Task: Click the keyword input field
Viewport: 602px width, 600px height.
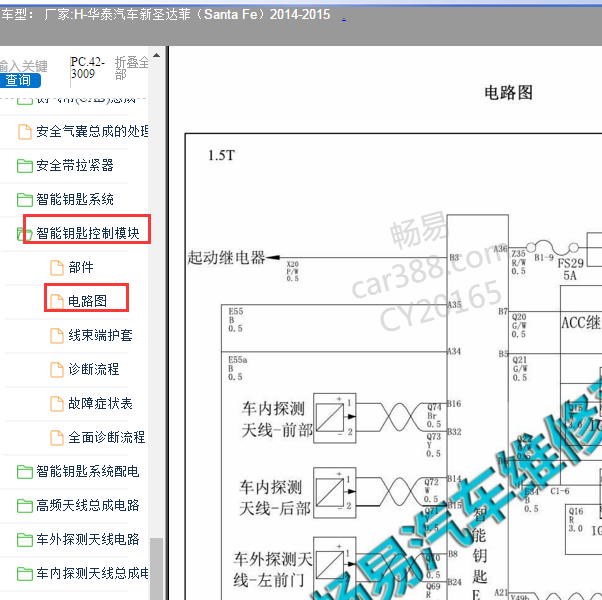Action: click(x=24, y=66)
